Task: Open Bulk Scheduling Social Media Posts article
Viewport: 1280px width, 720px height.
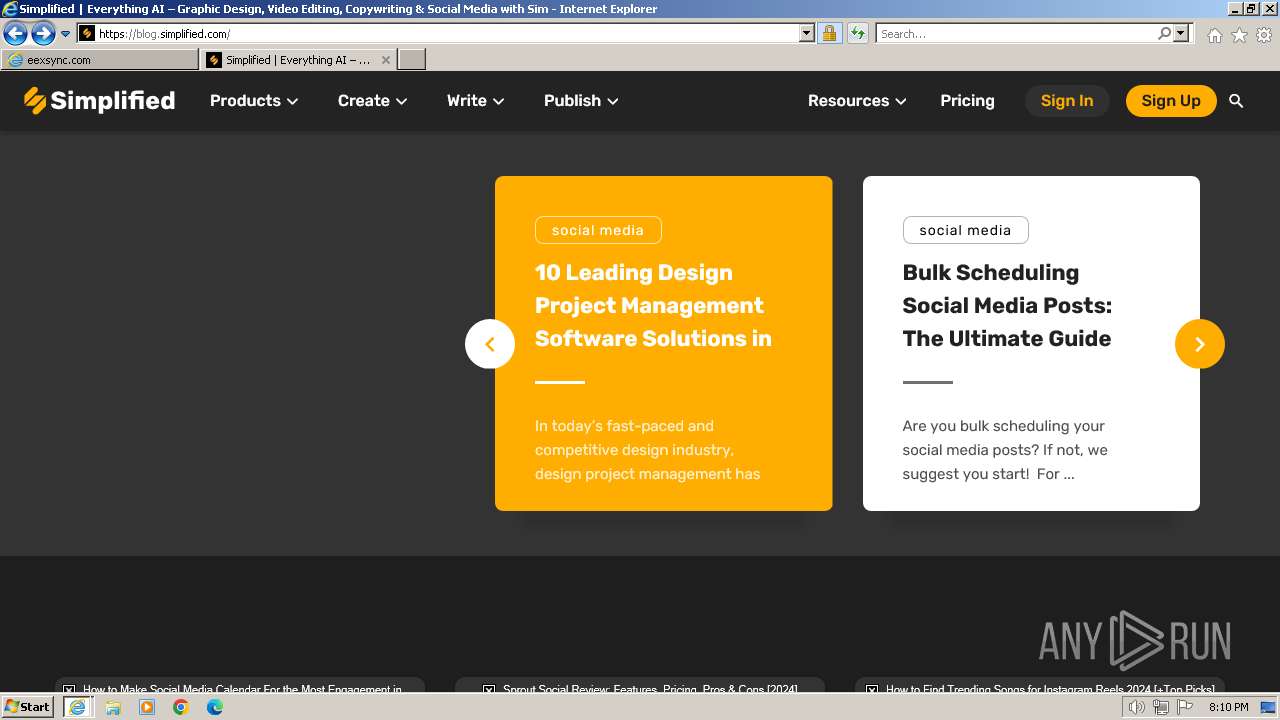Action: click(1007, 305)
